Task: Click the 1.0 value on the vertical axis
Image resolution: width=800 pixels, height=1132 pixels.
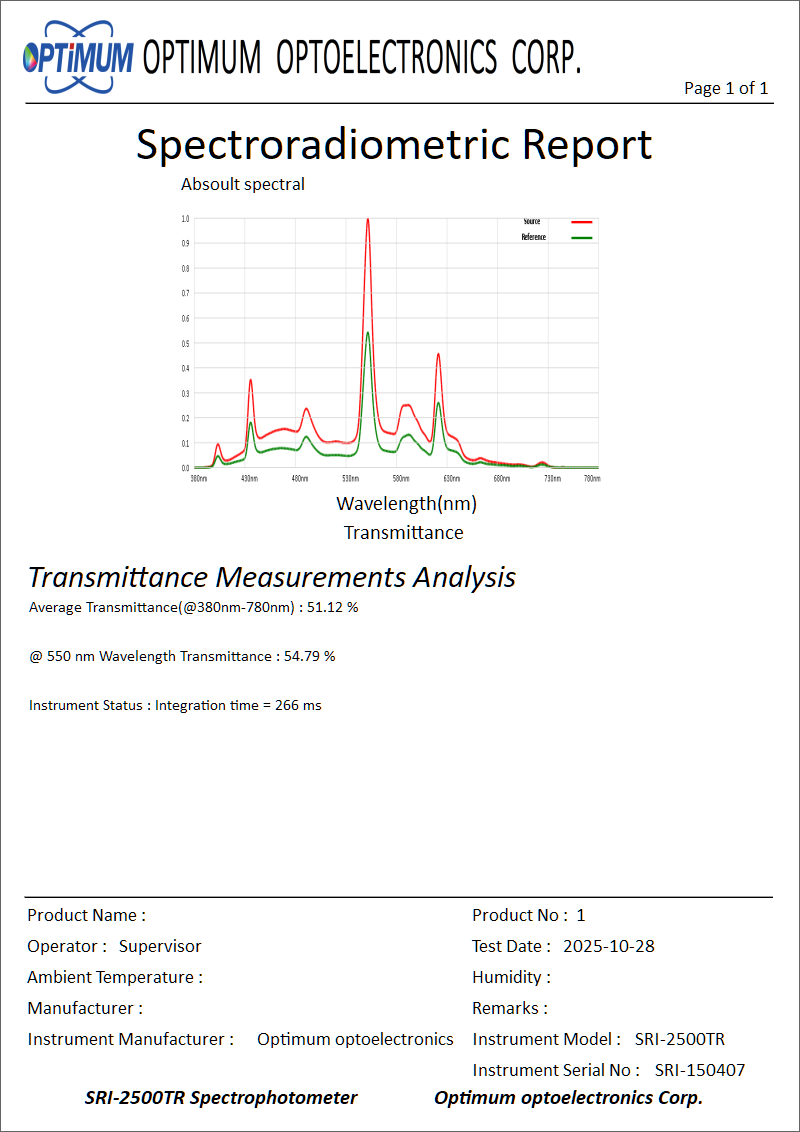Action: (x=185, y=218)
